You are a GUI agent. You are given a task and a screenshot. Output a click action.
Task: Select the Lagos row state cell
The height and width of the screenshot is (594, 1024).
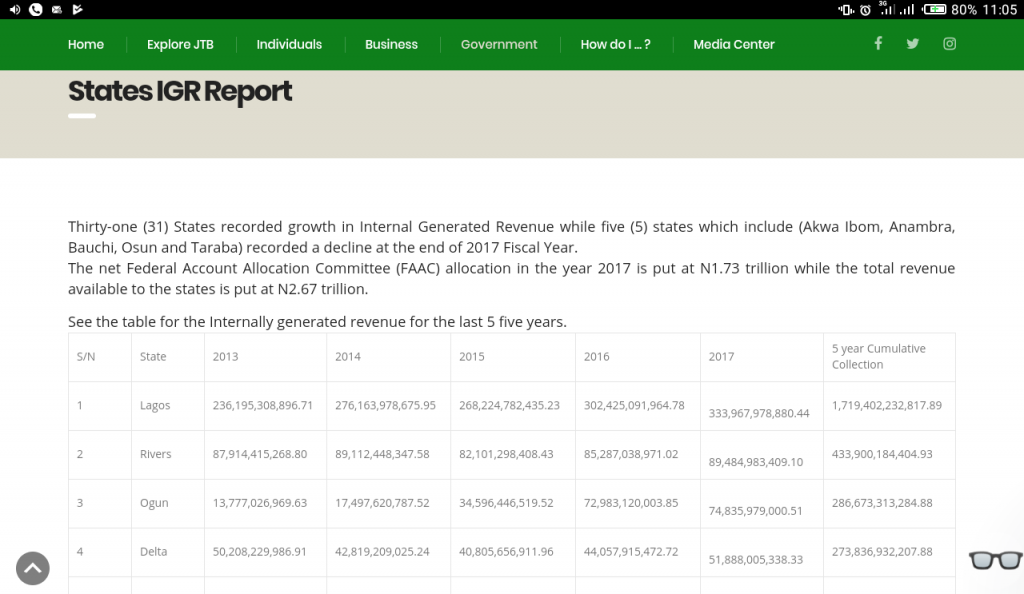tap(155, 405)
